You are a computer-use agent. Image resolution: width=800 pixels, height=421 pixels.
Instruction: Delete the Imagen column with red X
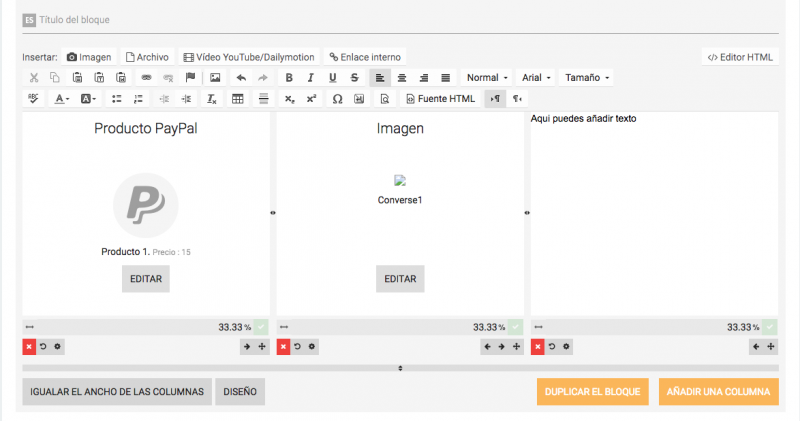coord(283,346)
